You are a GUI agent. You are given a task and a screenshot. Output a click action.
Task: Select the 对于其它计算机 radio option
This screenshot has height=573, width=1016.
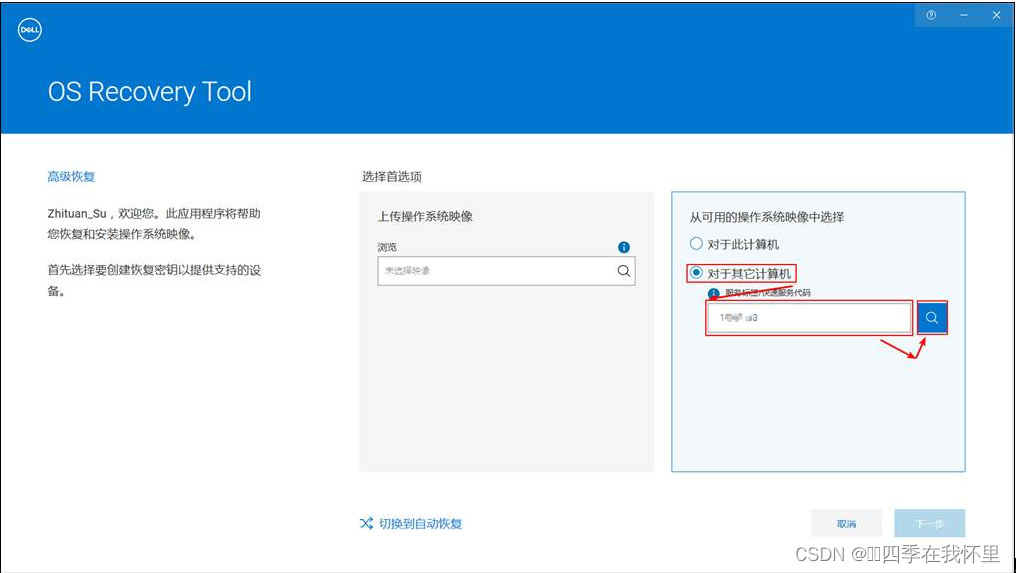click(x=696, y=273)
